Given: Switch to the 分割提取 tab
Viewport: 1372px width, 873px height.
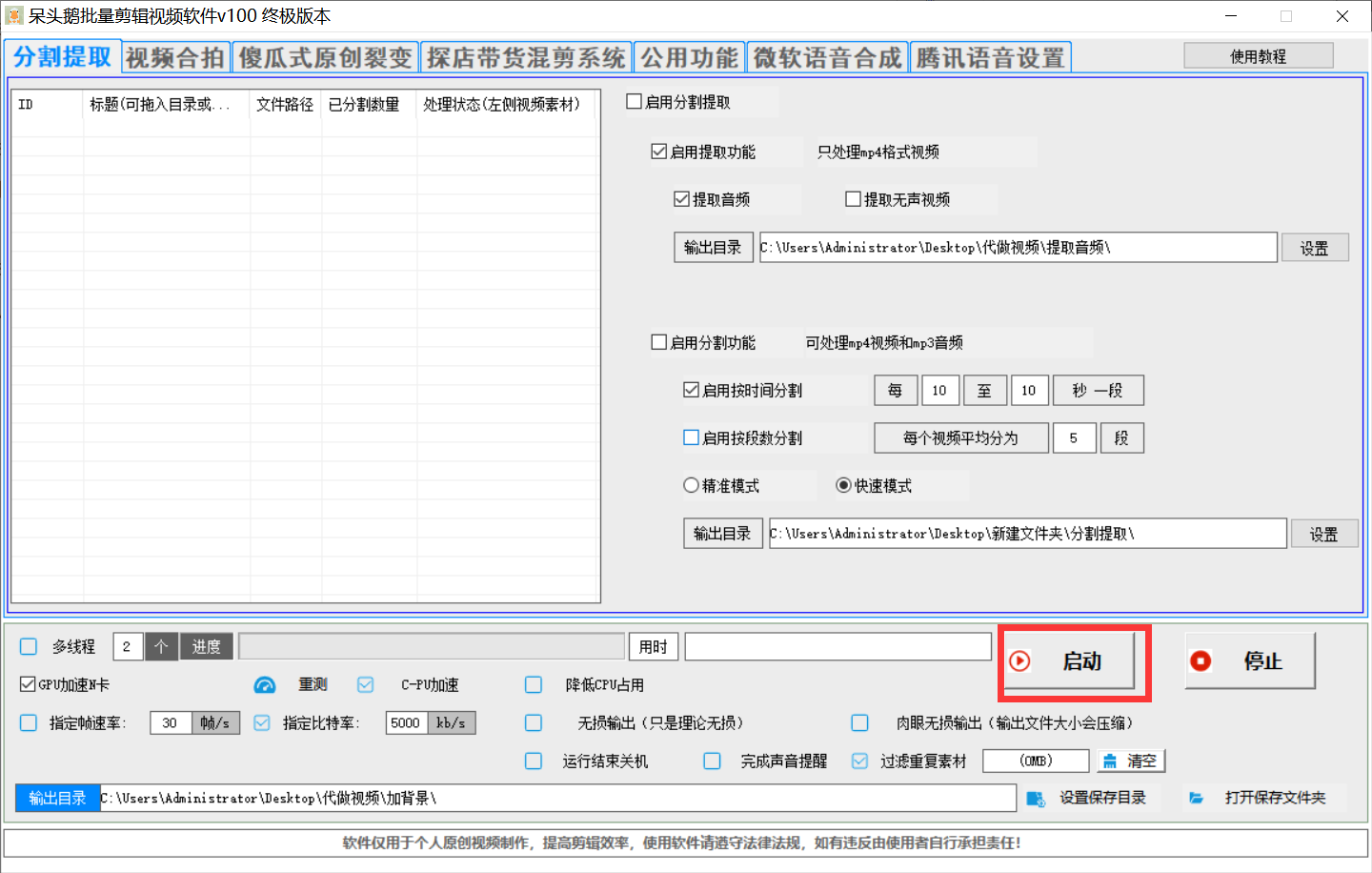Looking at the screenshot, I should 62,56.
